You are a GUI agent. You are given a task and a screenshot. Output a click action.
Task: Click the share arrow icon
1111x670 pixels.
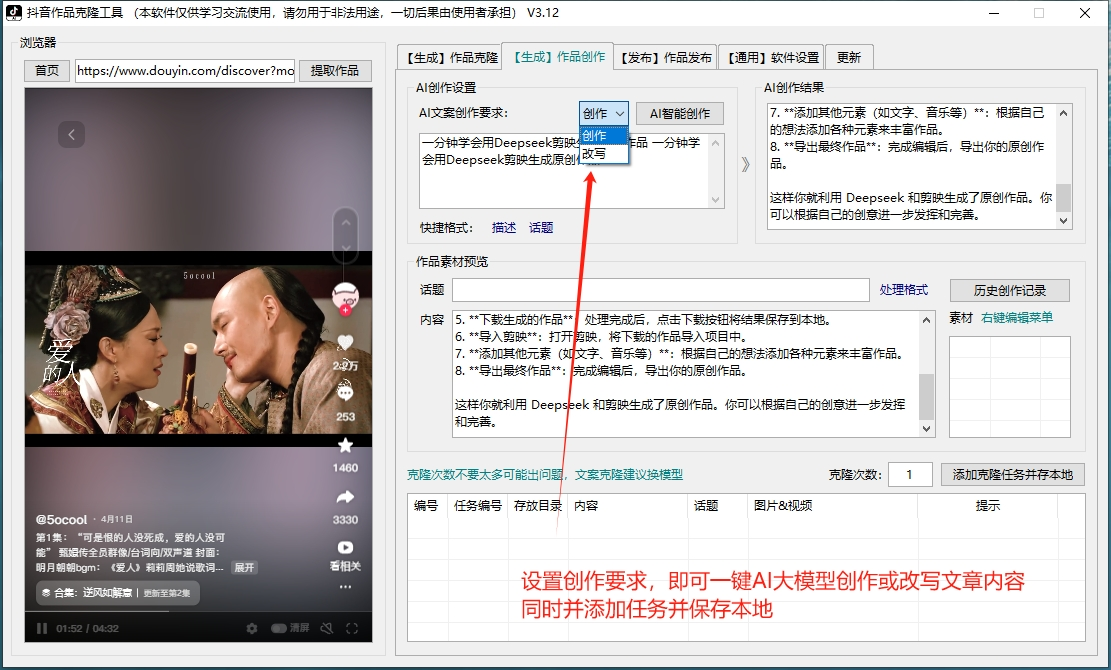pyautogui.click(x=345, y=497)
